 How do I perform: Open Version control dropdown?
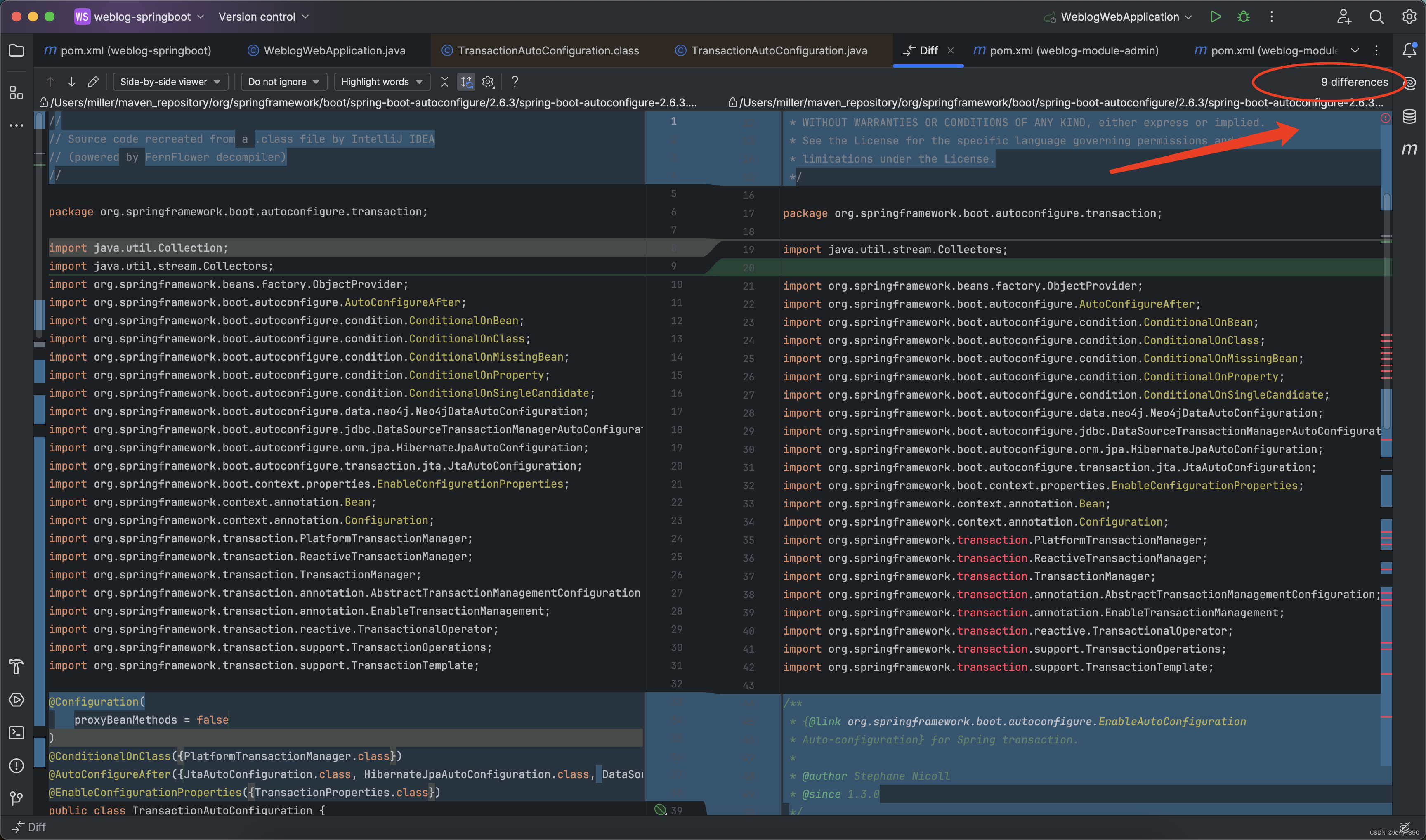(264, 17)
